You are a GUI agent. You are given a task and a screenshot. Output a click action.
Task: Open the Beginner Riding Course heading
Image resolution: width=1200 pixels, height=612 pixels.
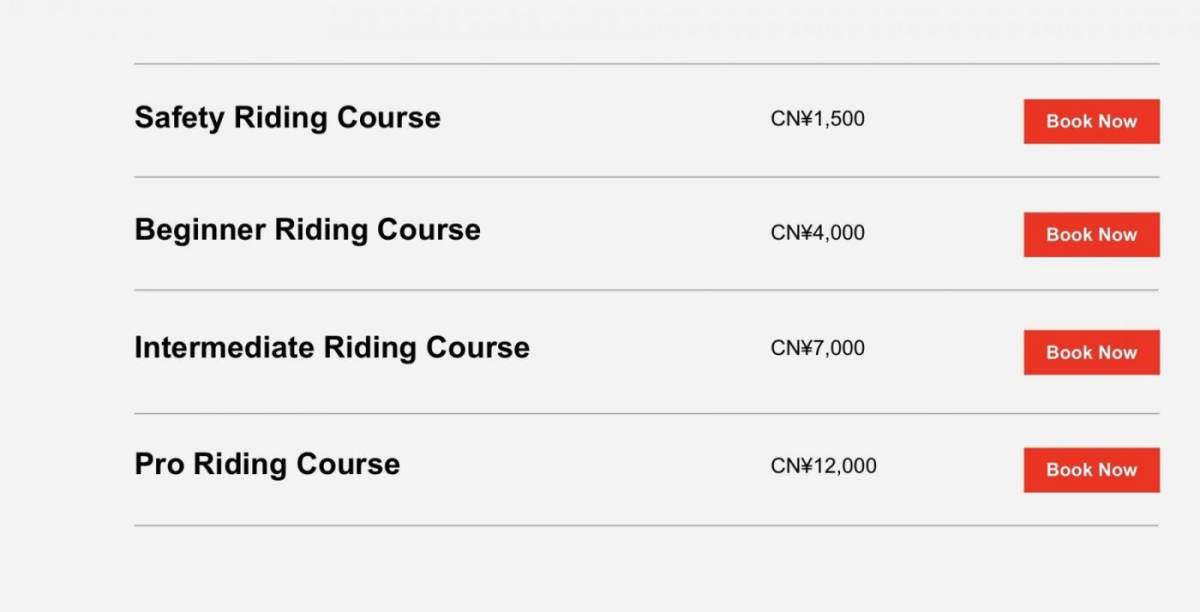307,230
